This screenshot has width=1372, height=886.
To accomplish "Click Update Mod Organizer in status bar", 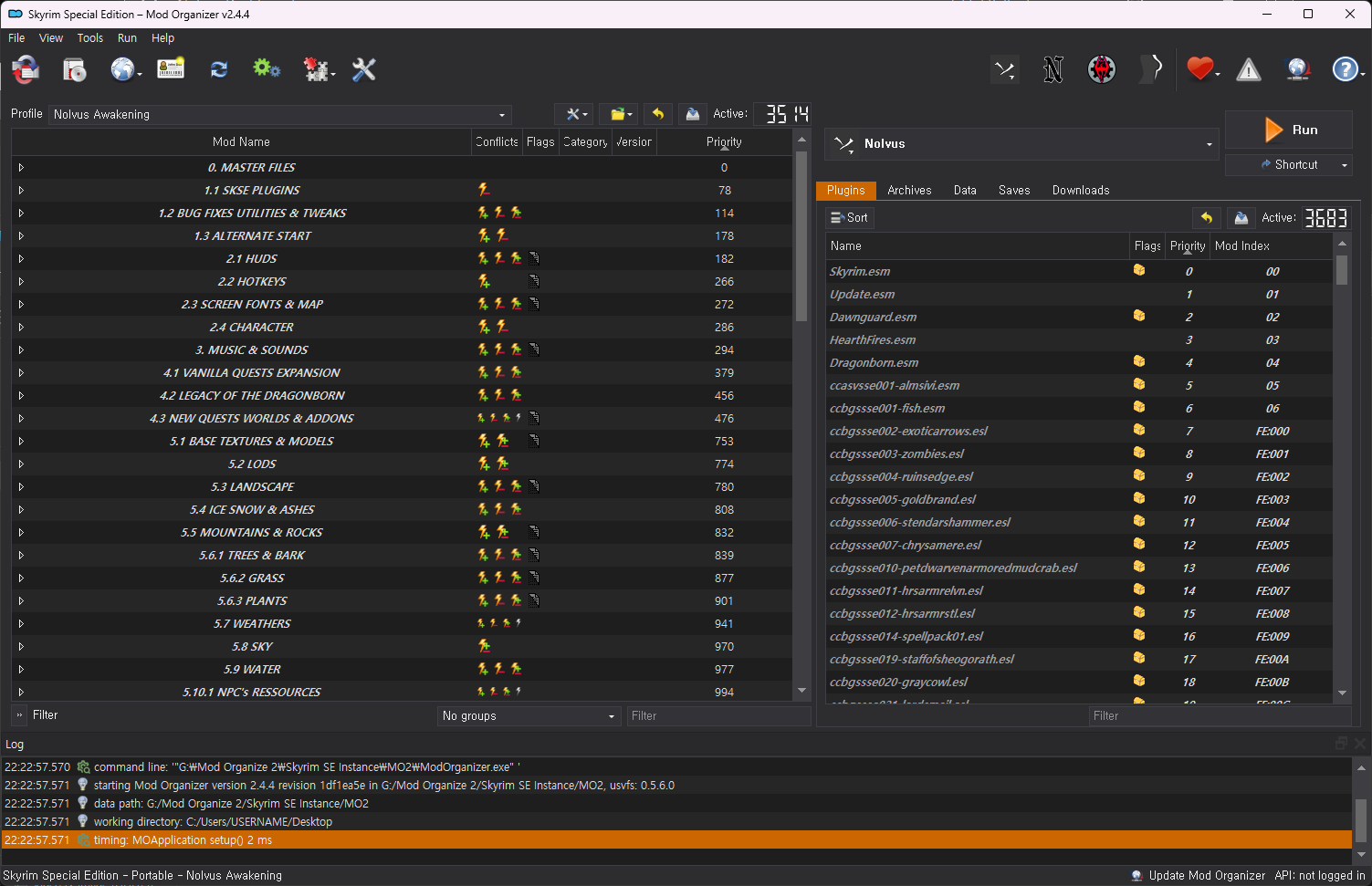I will pos(1198,875).
